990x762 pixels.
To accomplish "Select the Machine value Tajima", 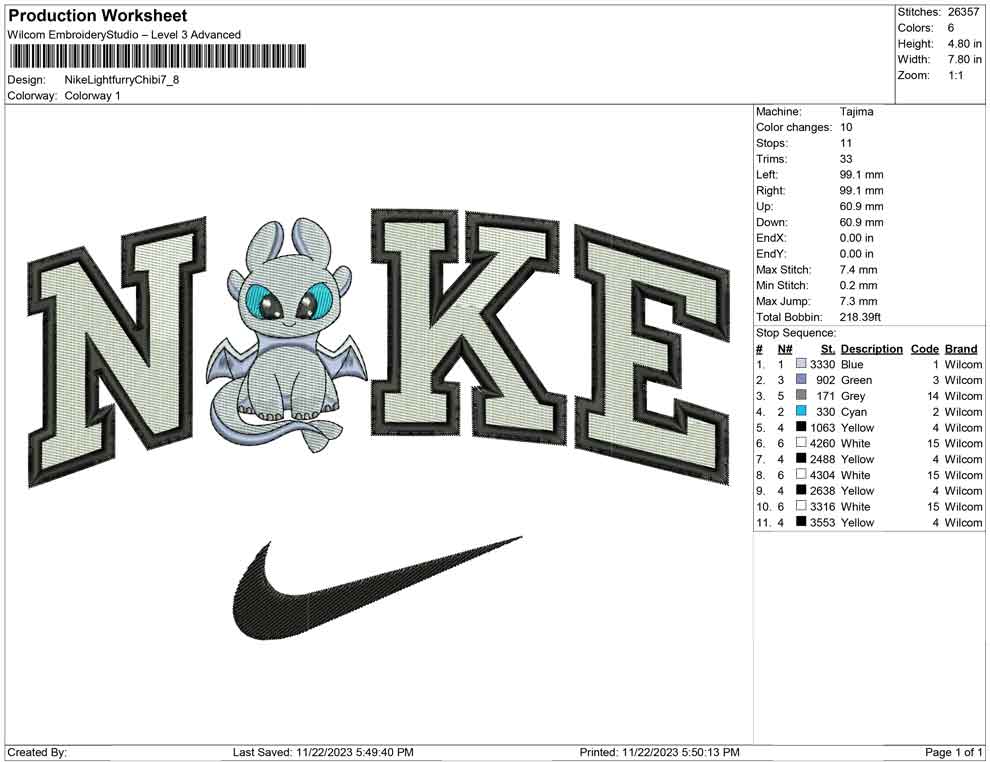I will pos(857,112).
